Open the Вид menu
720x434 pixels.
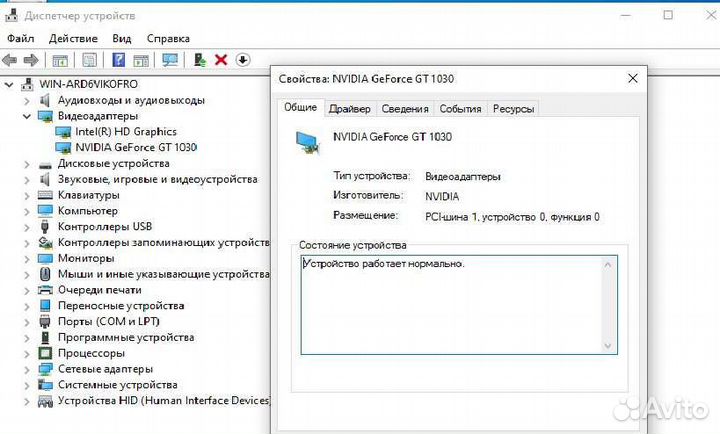coord(122,39)
